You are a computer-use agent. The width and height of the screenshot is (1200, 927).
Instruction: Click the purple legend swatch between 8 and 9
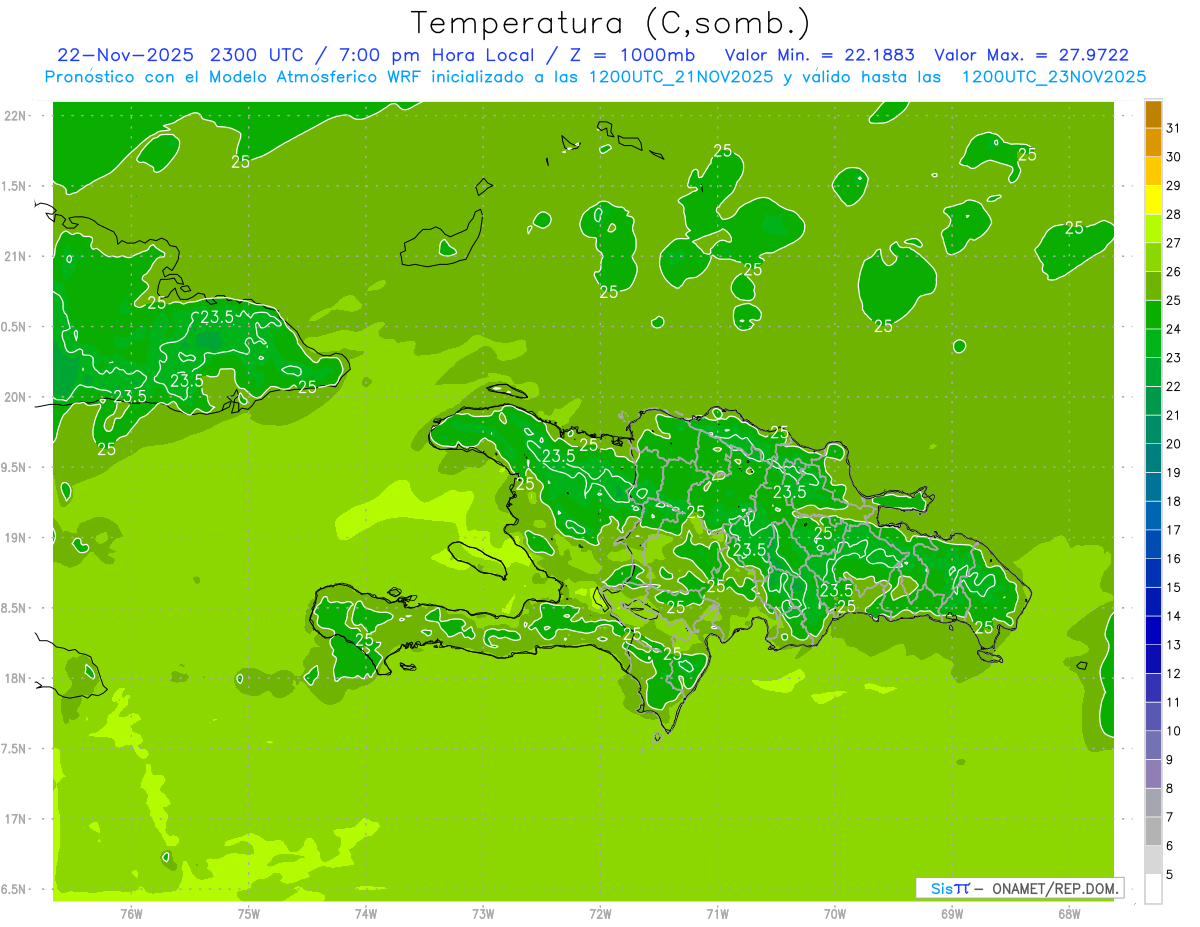(x=1153, y=773)
